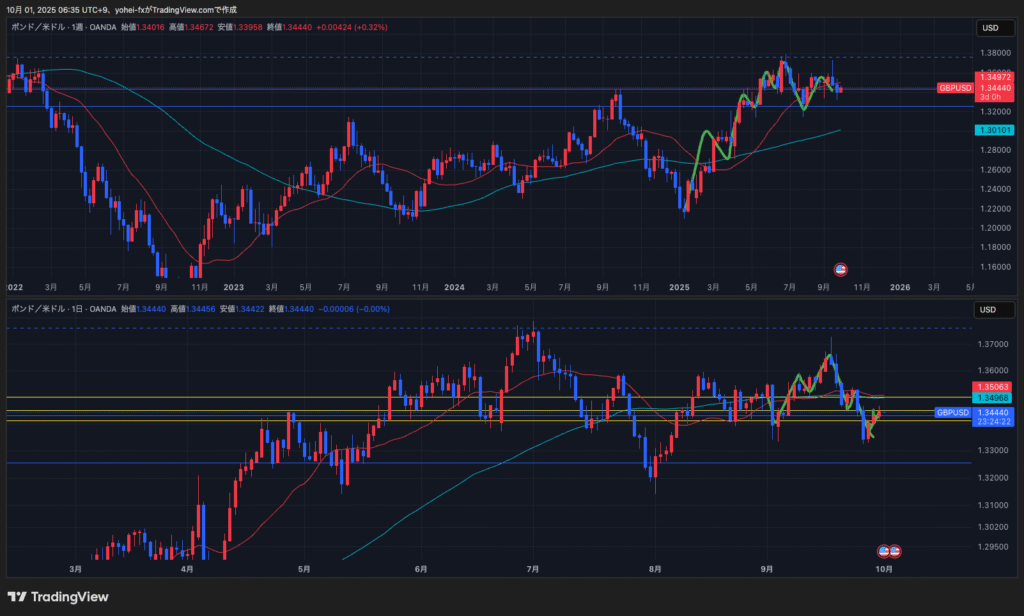
Task: Click the right US flag event icon on daily chart
Action: coord(895,551)
